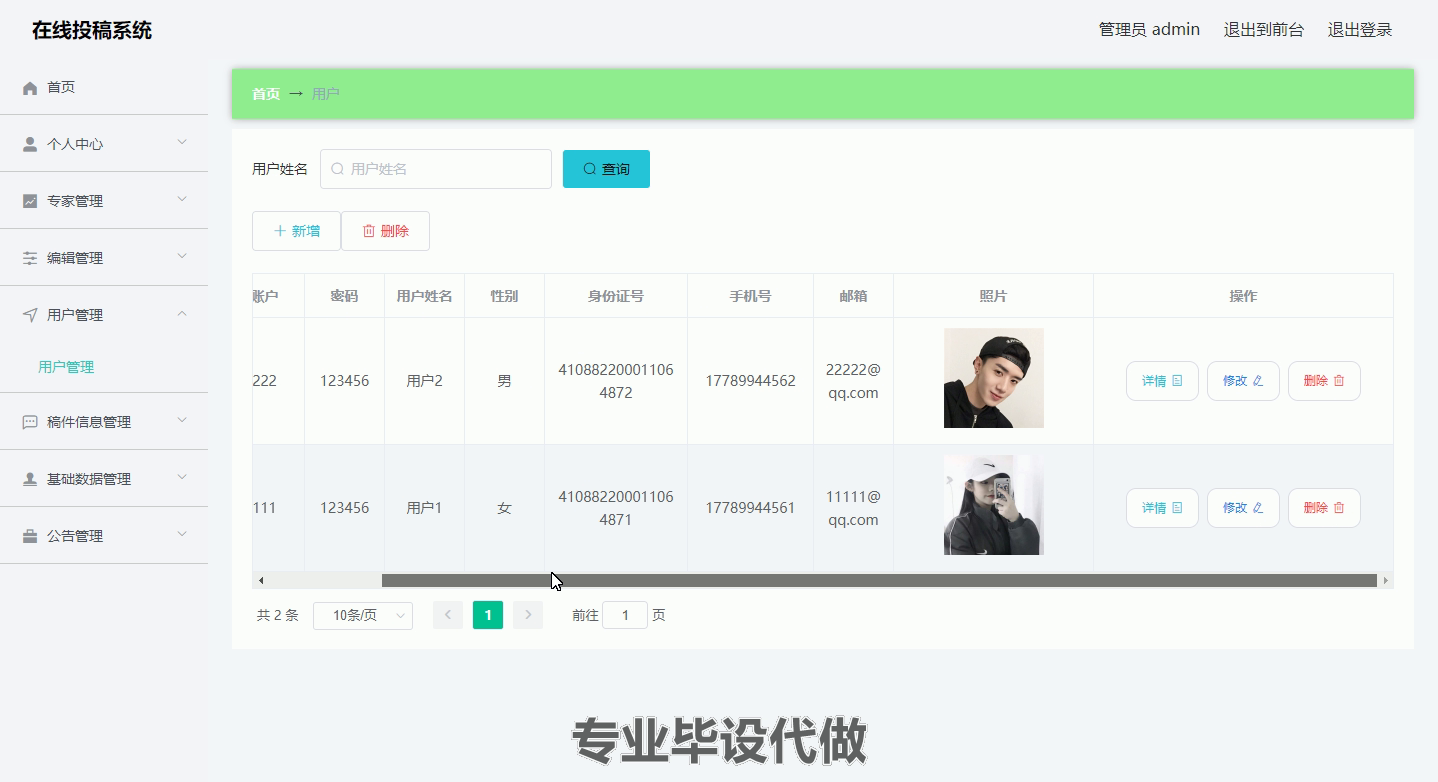Click the chat bubble icon beside 稿件信息管理

pyautogui.click(x=30, y=422)
